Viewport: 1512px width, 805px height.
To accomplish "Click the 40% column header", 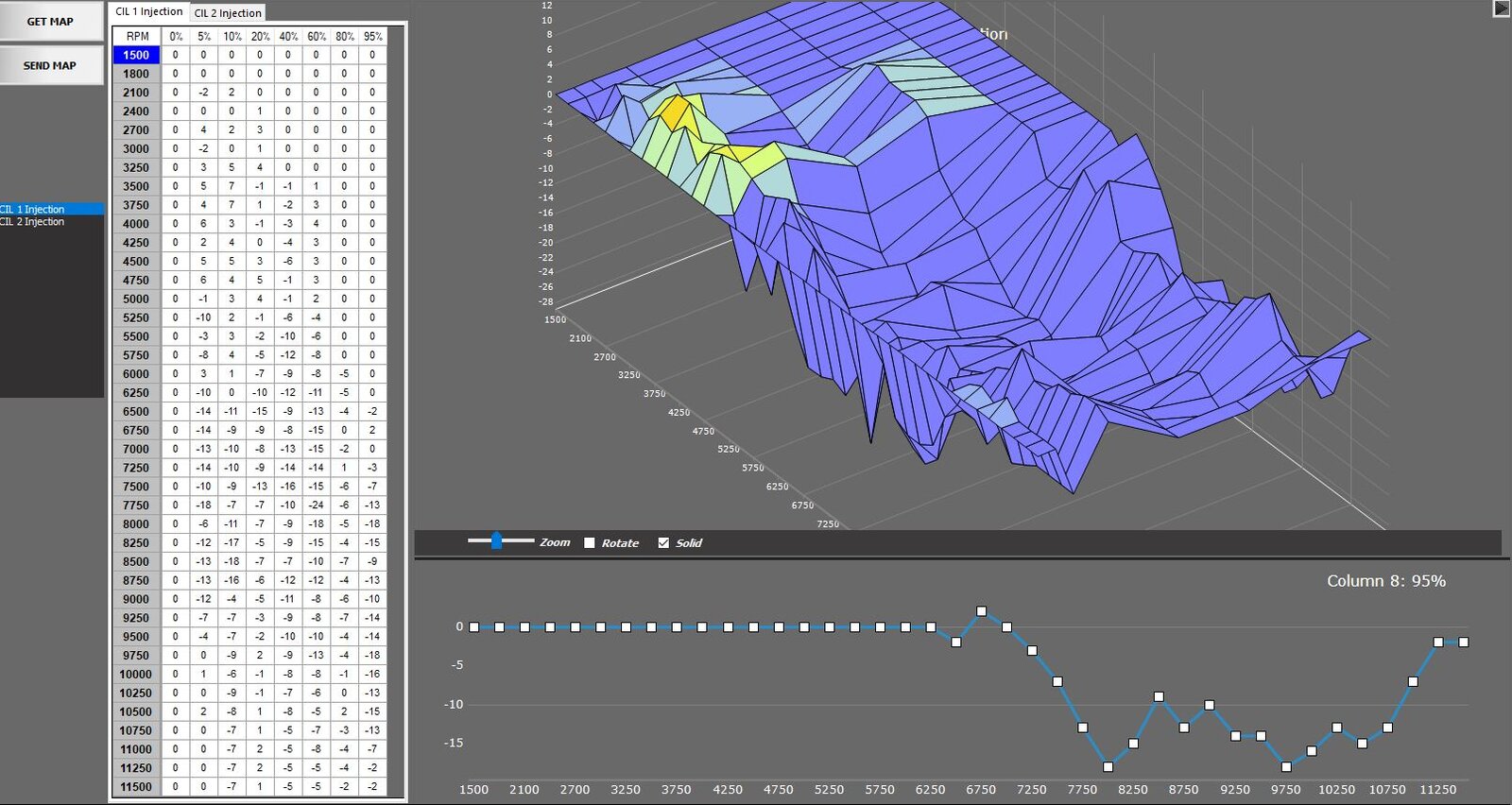I will point(288,36).
